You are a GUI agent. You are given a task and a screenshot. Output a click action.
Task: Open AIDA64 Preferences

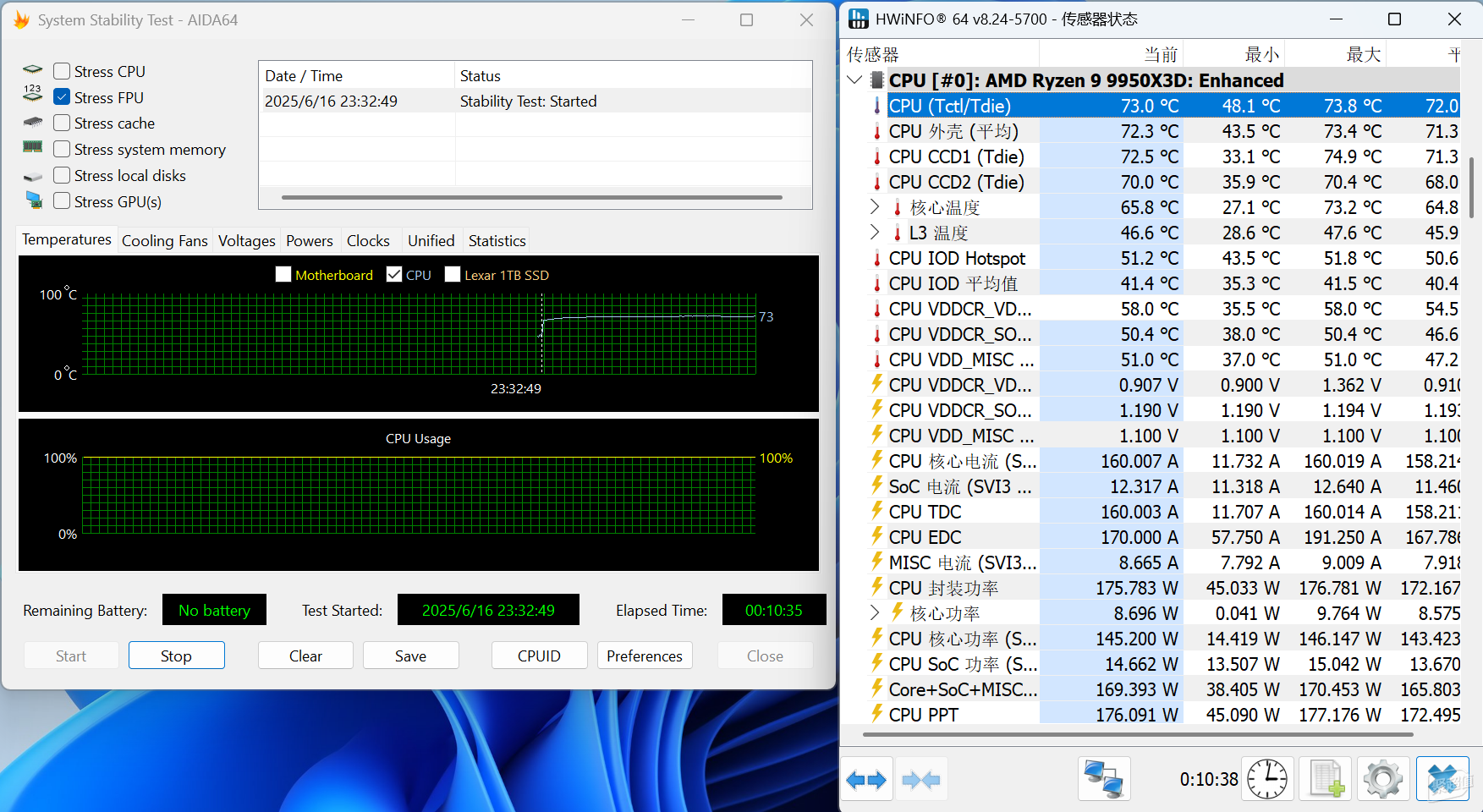[645, 656]
